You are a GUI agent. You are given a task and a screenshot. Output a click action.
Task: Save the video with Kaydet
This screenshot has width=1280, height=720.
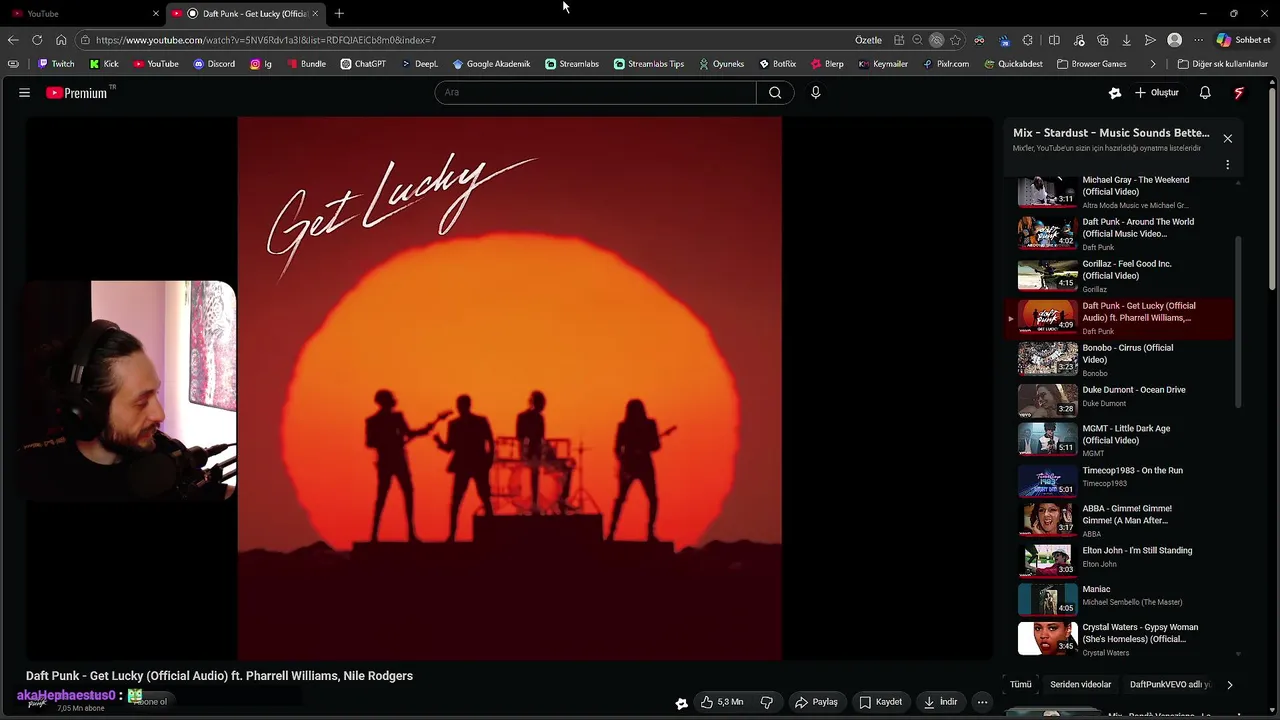click(881, 702)
